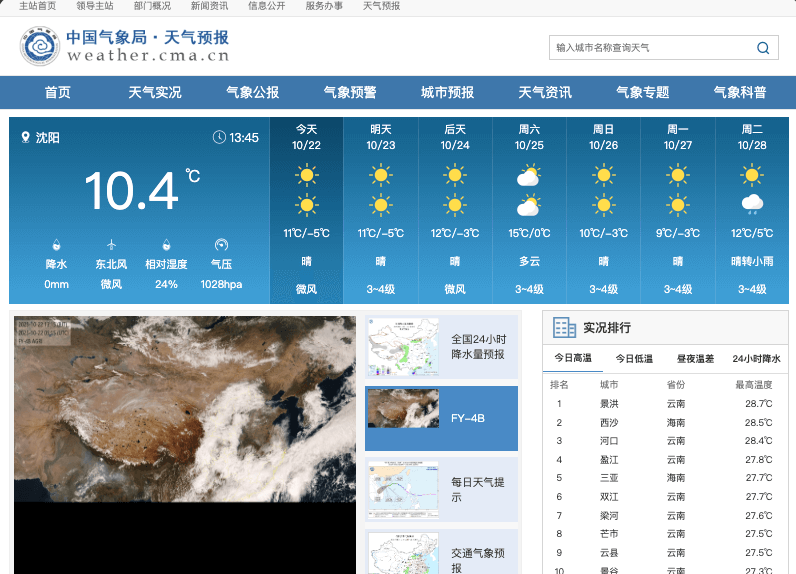Click the daytime sun icon for 周一 10/27
The image size is (796, 574).
tap(678, 176)
